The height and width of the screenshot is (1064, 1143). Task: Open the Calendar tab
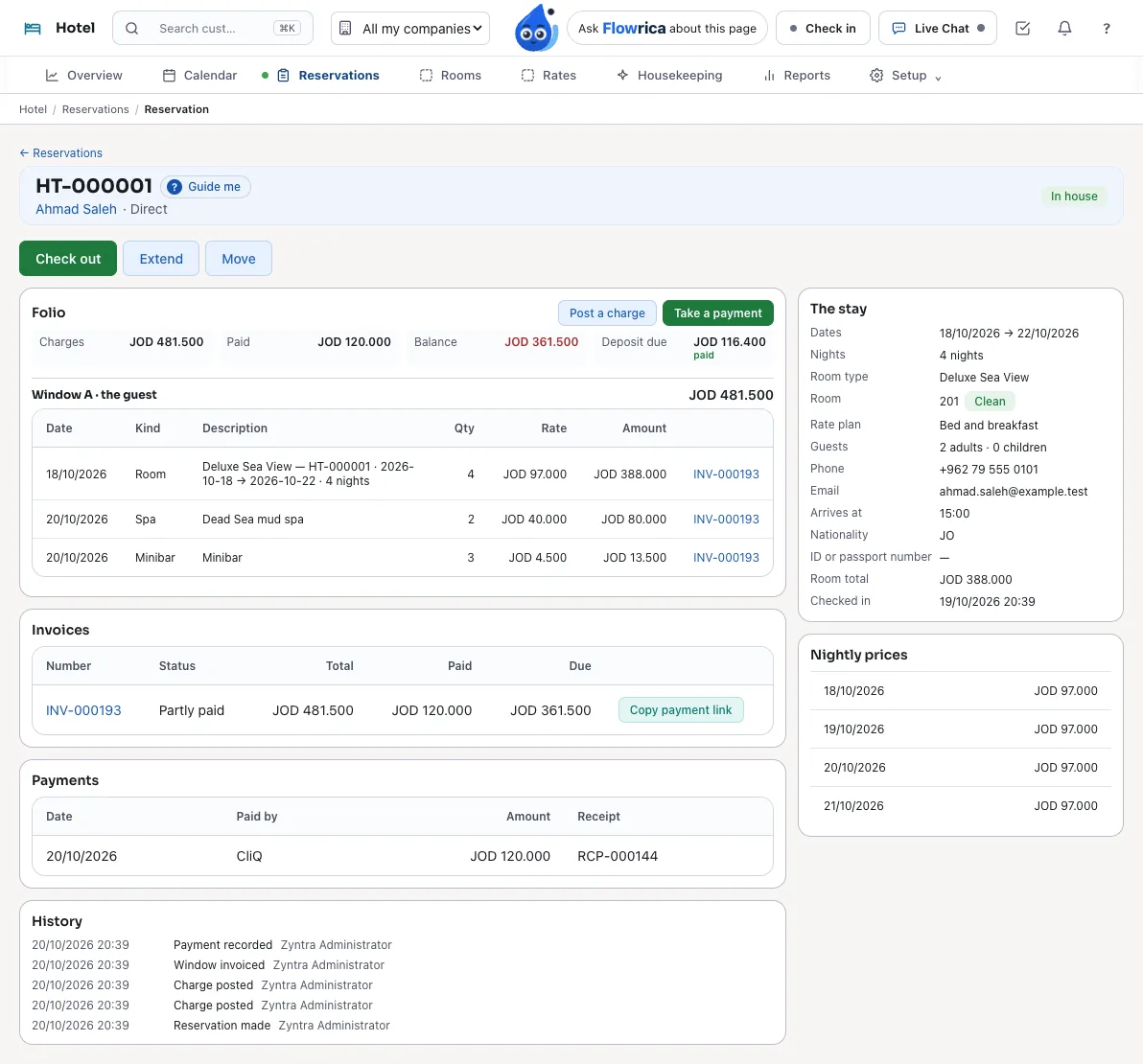[199, 75]
